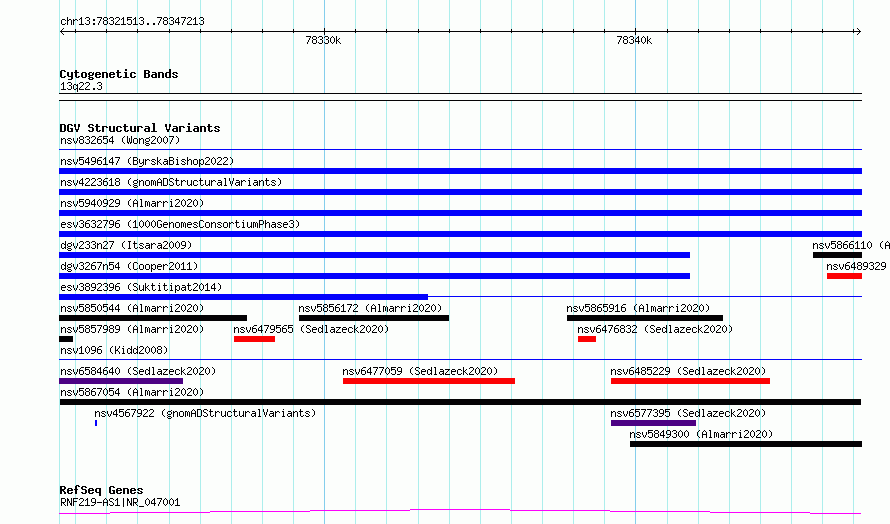
Task: Click the blue bar under dgv3267n54
Action: click(375, 276)
